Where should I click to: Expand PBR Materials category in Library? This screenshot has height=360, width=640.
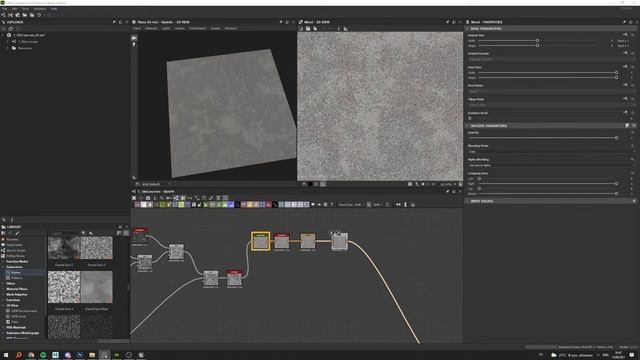coord(3,327)
